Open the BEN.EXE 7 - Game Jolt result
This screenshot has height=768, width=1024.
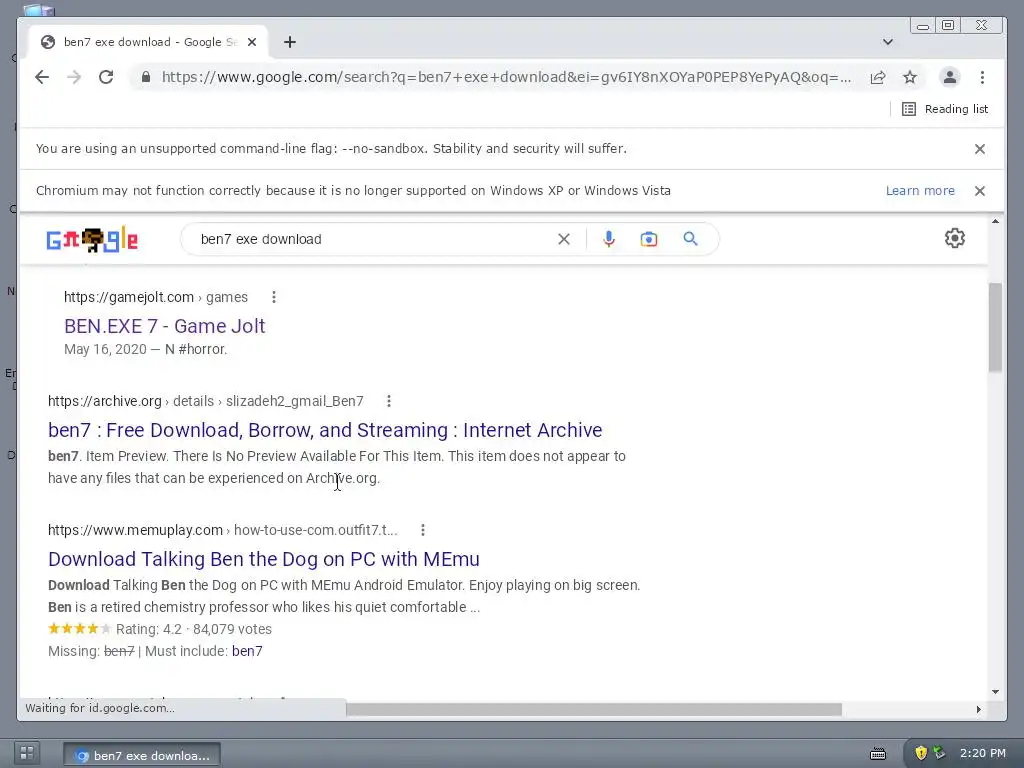click(165, 326)
